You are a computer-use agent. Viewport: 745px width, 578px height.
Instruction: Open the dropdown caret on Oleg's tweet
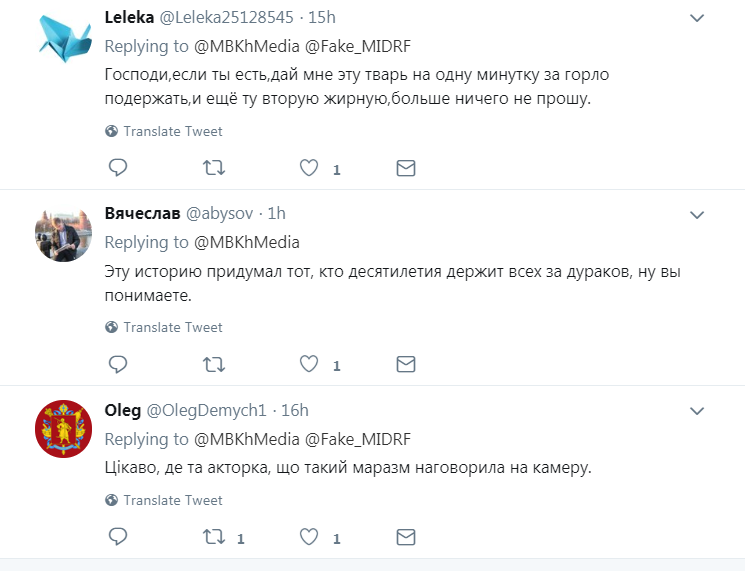pos(697,411)
